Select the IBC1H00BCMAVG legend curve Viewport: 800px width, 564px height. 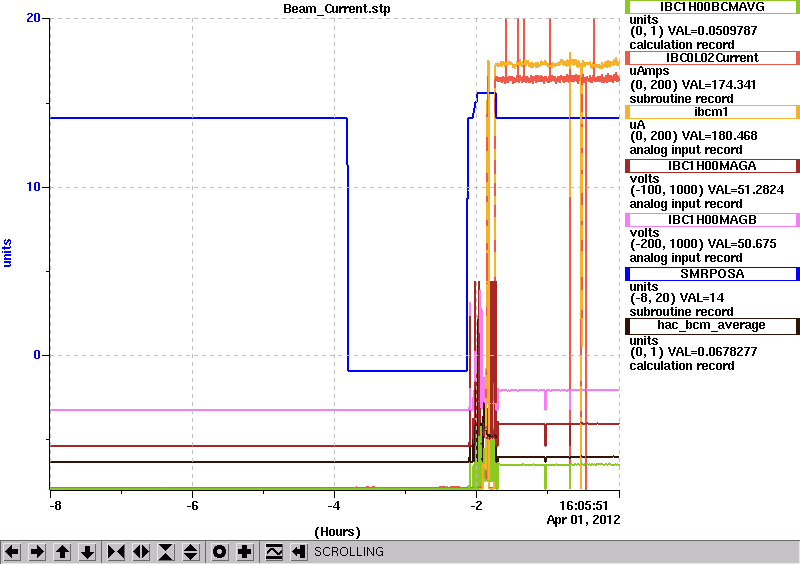[712, 7]
